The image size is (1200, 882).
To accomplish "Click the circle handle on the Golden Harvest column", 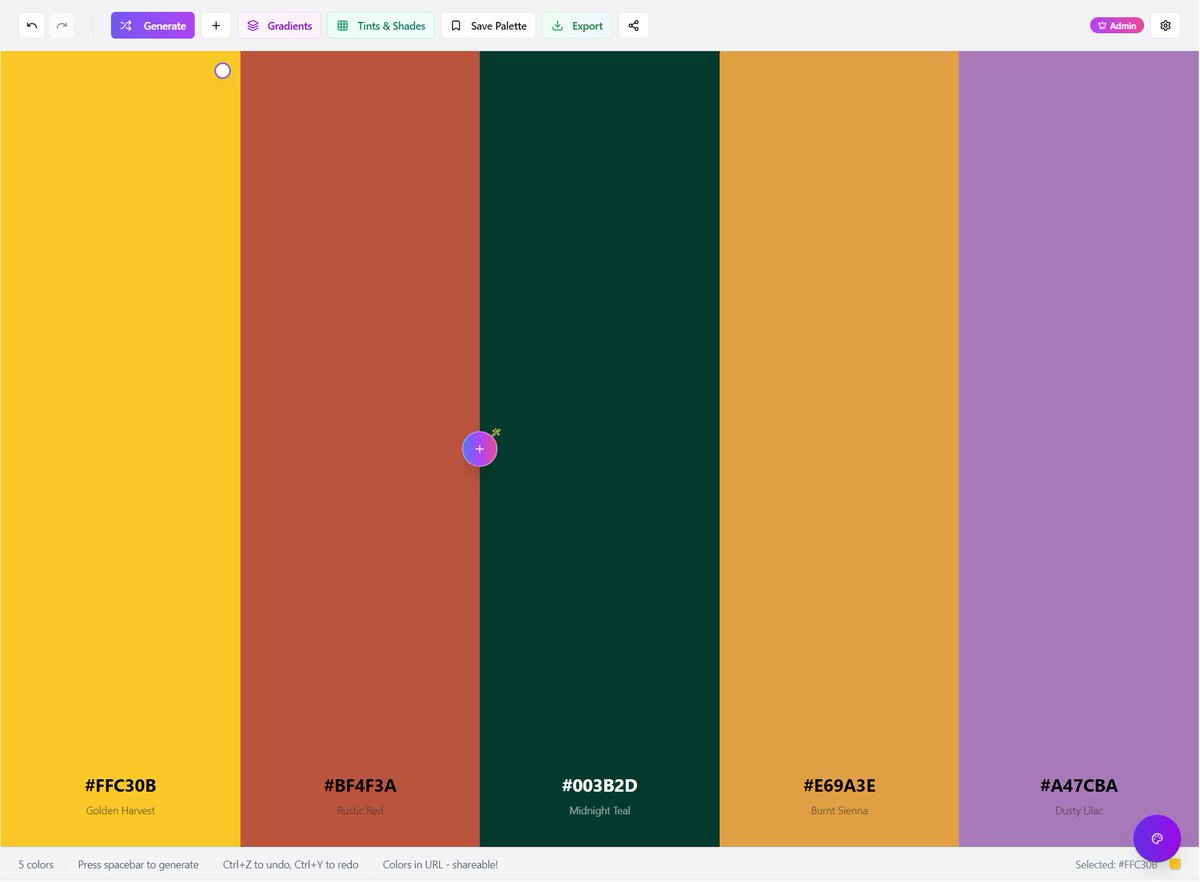I will (223, 71).
